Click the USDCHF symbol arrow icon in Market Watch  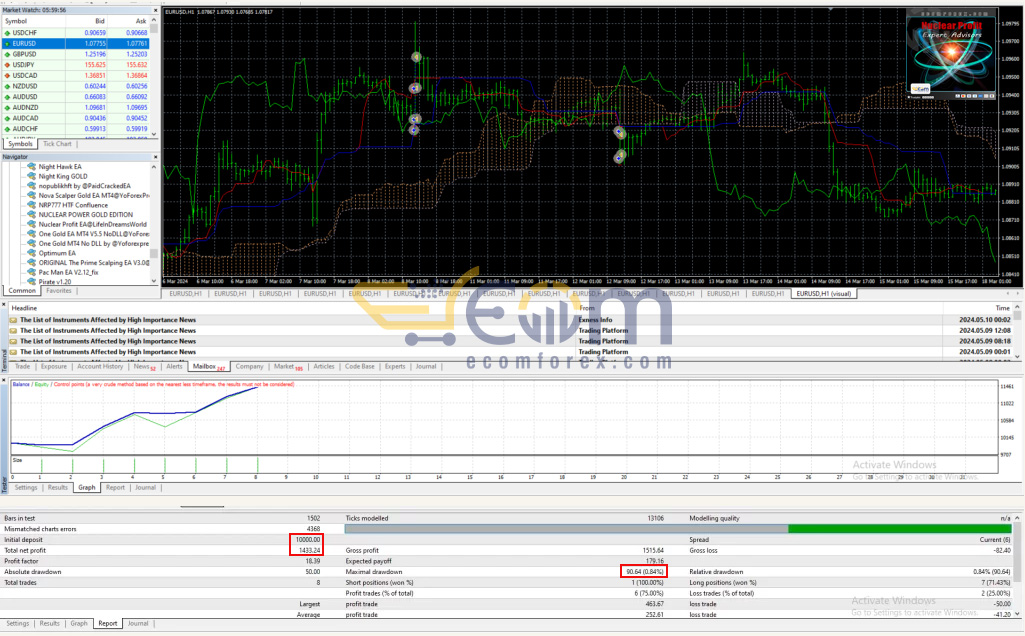(x=7, y=33)
